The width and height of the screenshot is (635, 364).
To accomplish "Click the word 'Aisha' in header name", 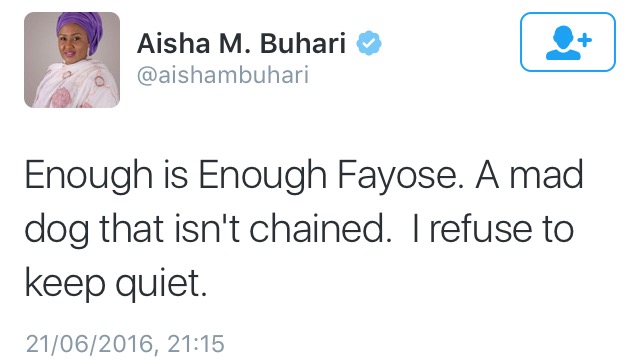I will pyautogui.click(x=174, y=43).
